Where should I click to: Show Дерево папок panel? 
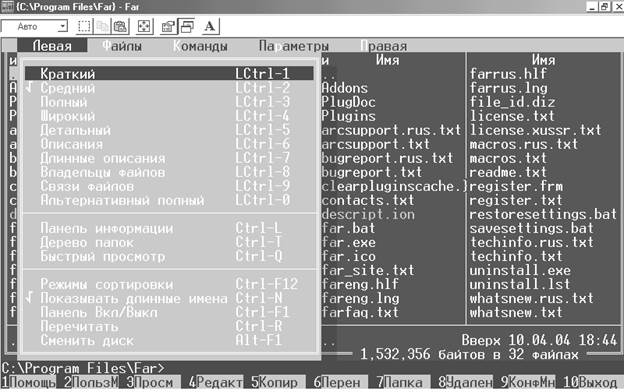169,242
